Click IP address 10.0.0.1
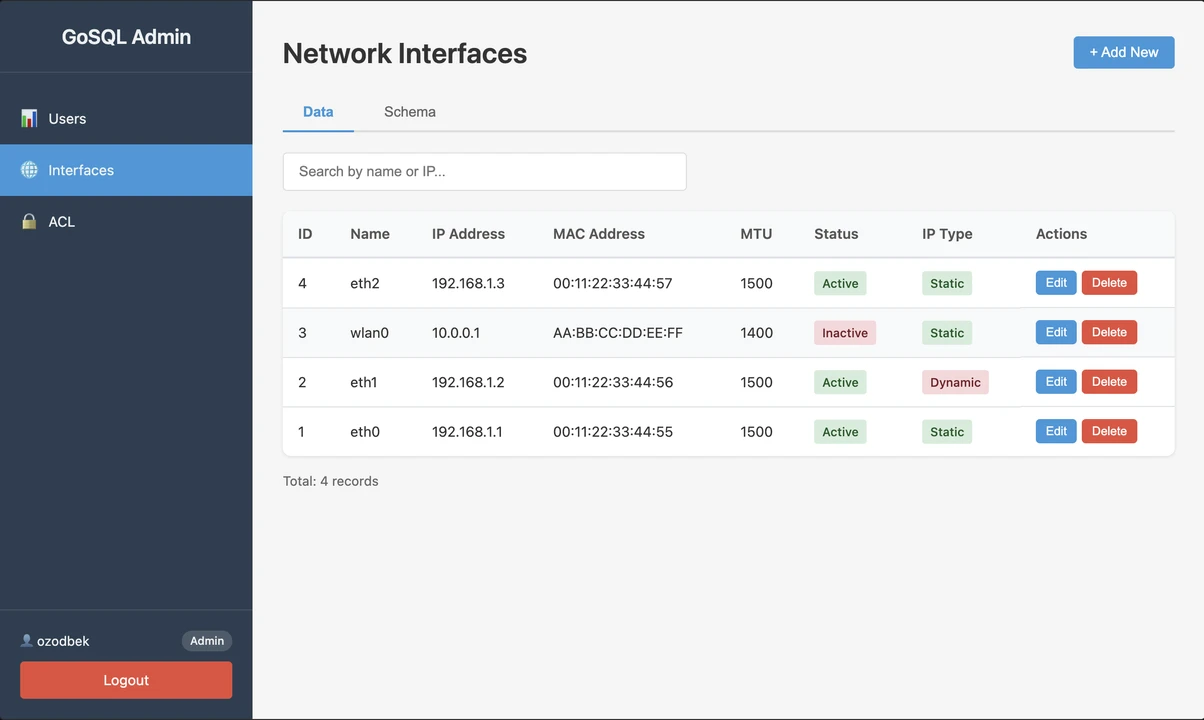The height and width of the screenshot is (720, 1204). click(x=456, y=333)
